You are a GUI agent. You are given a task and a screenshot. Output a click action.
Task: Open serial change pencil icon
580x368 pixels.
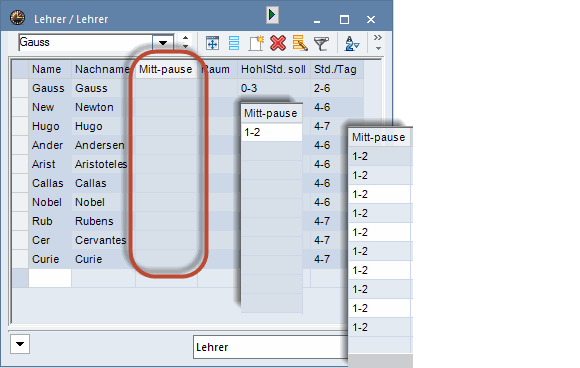[300, 43]
